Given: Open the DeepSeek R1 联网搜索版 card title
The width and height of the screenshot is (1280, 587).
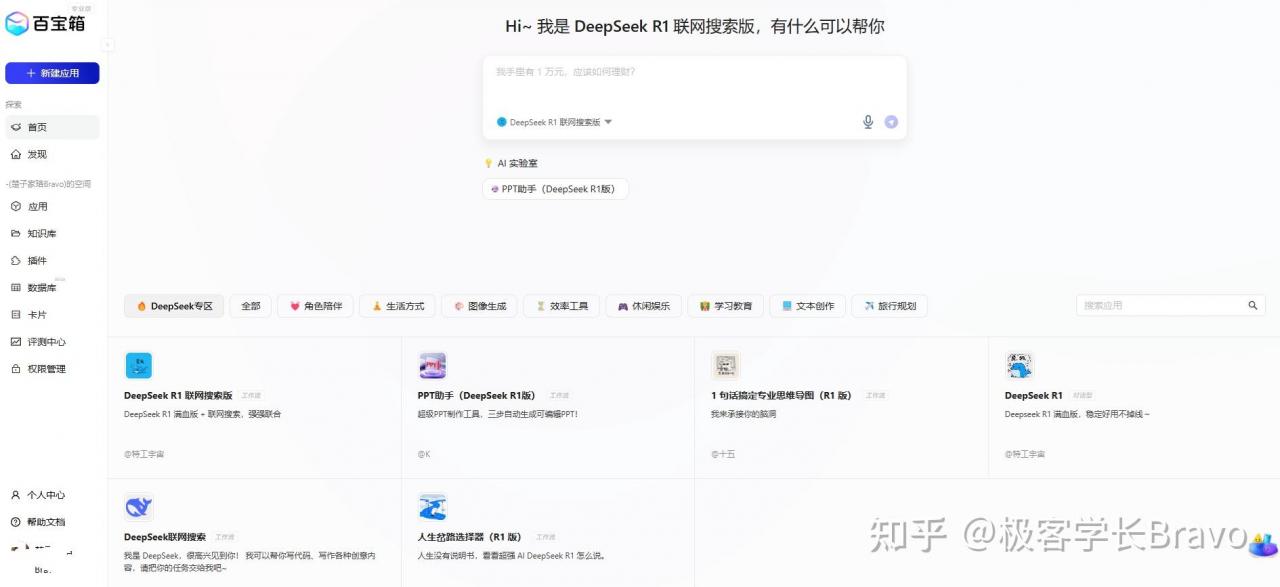Looking at the screenshot, I should (x=178, y=396).
